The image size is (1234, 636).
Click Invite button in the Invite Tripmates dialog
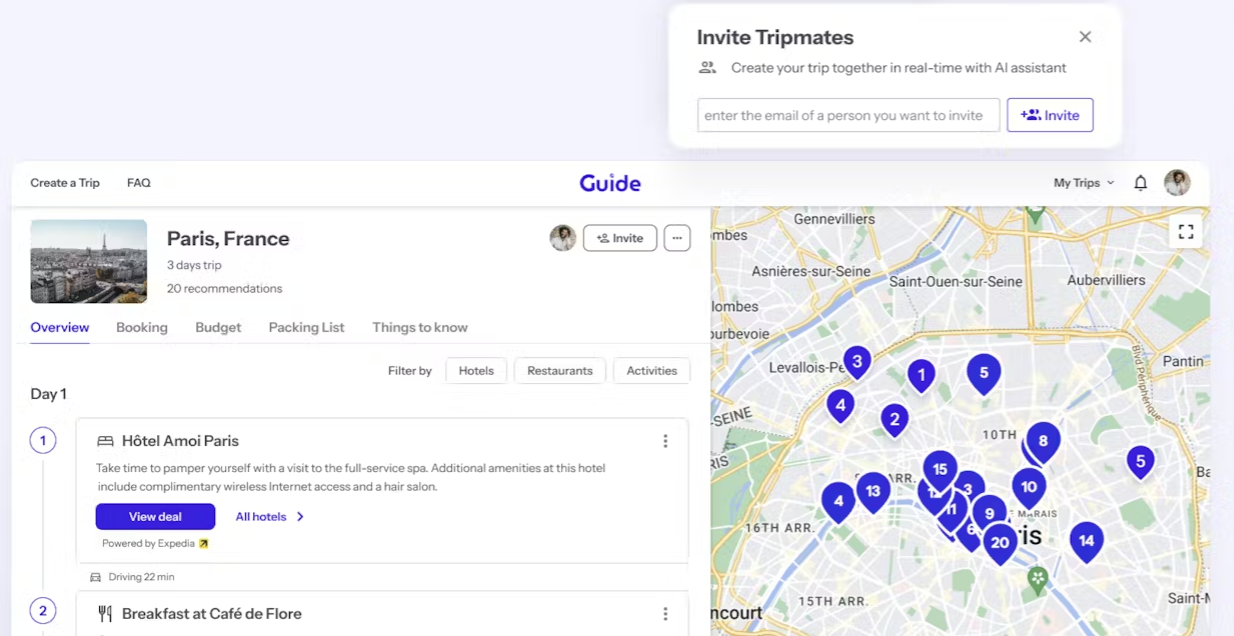click(x=1050, y=115)
